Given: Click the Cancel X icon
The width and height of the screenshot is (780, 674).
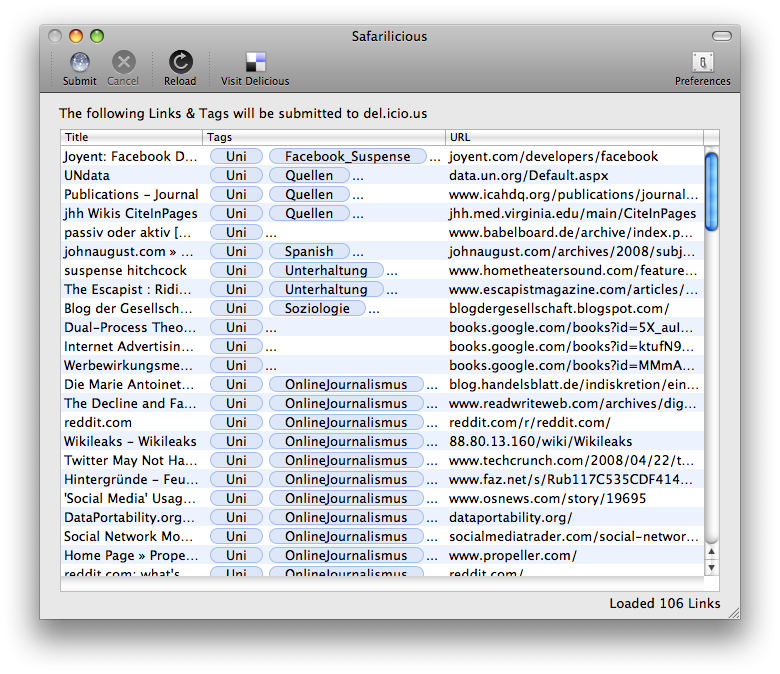Looking at the screenshot, I should pyautogui.click(x=123, y=63).
